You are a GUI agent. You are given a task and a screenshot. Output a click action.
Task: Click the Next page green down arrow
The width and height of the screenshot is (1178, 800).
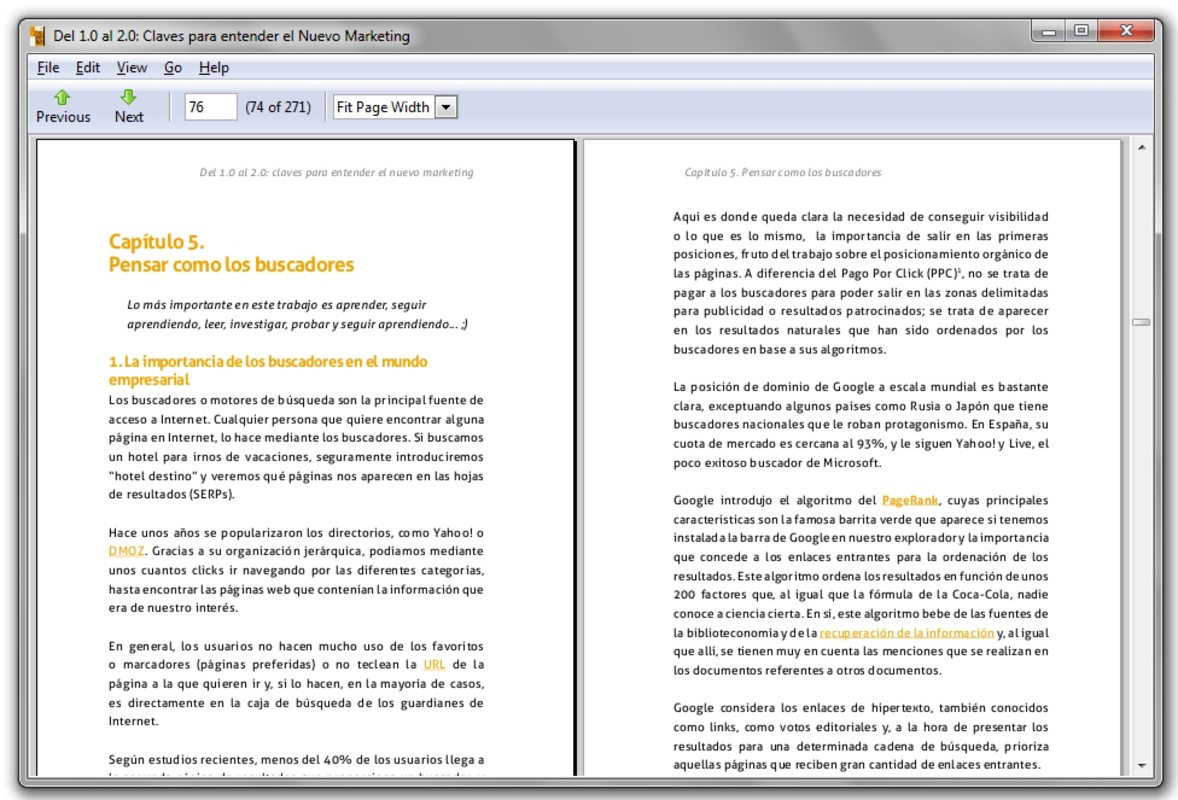pyautogui.click(x=128, y=97)
